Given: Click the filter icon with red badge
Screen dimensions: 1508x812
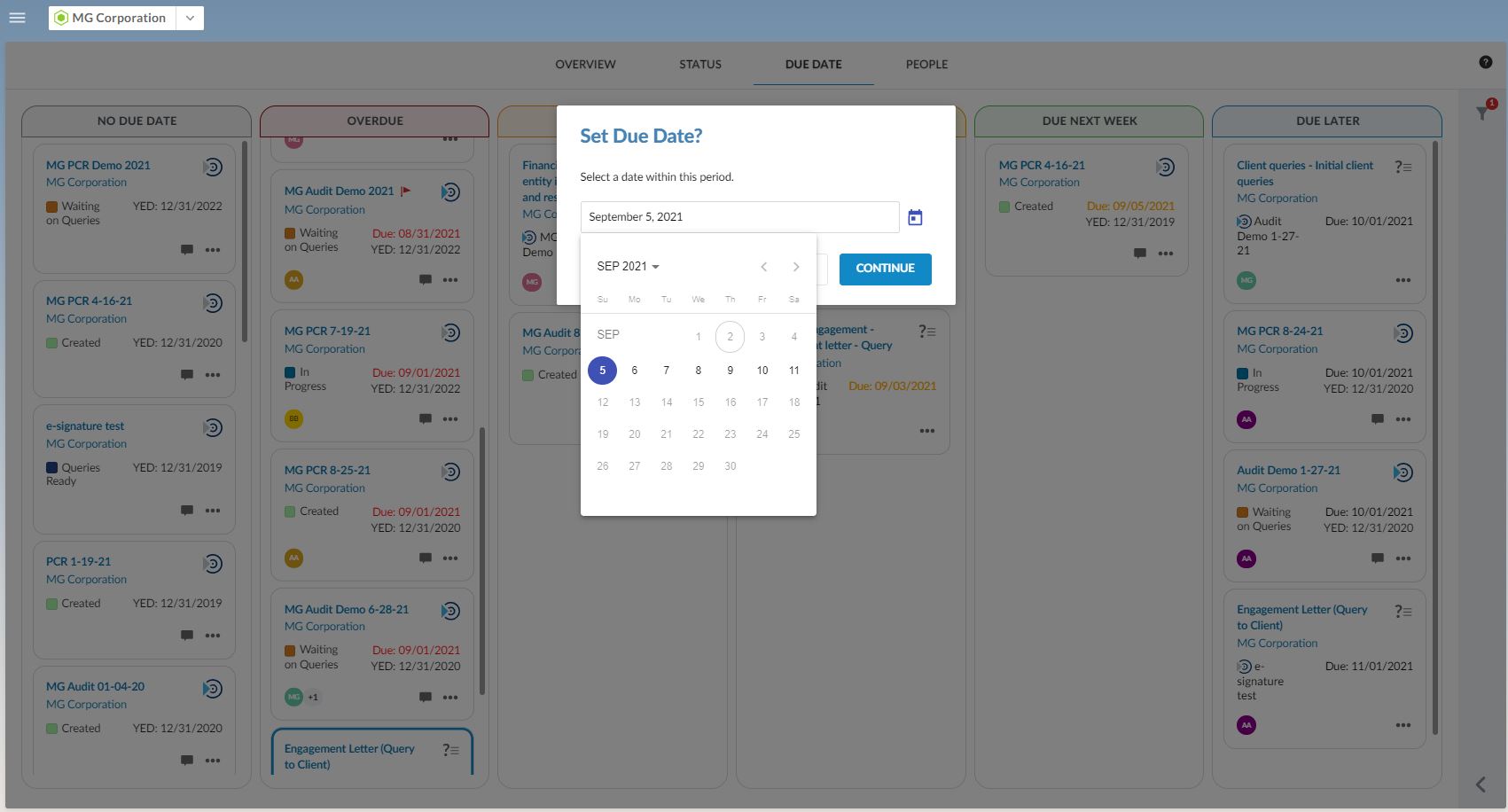Looking at the screenshot, I should 1482,113.
